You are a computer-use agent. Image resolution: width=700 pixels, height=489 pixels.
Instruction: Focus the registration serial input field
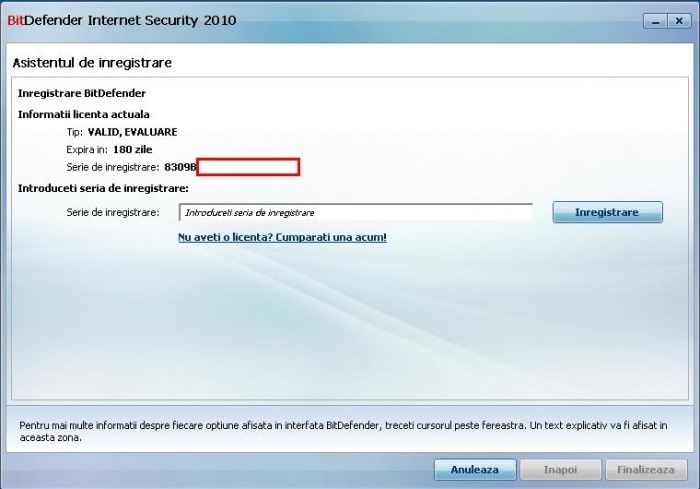(x=355, y=213)
